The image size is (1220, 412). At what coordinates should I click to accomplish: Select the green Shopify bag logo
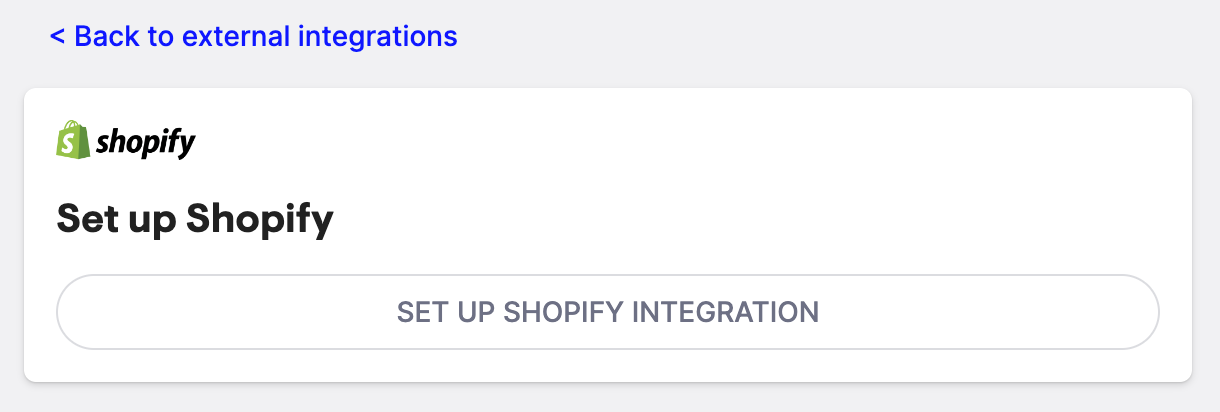pyautogui.click(x=73, y=140)
